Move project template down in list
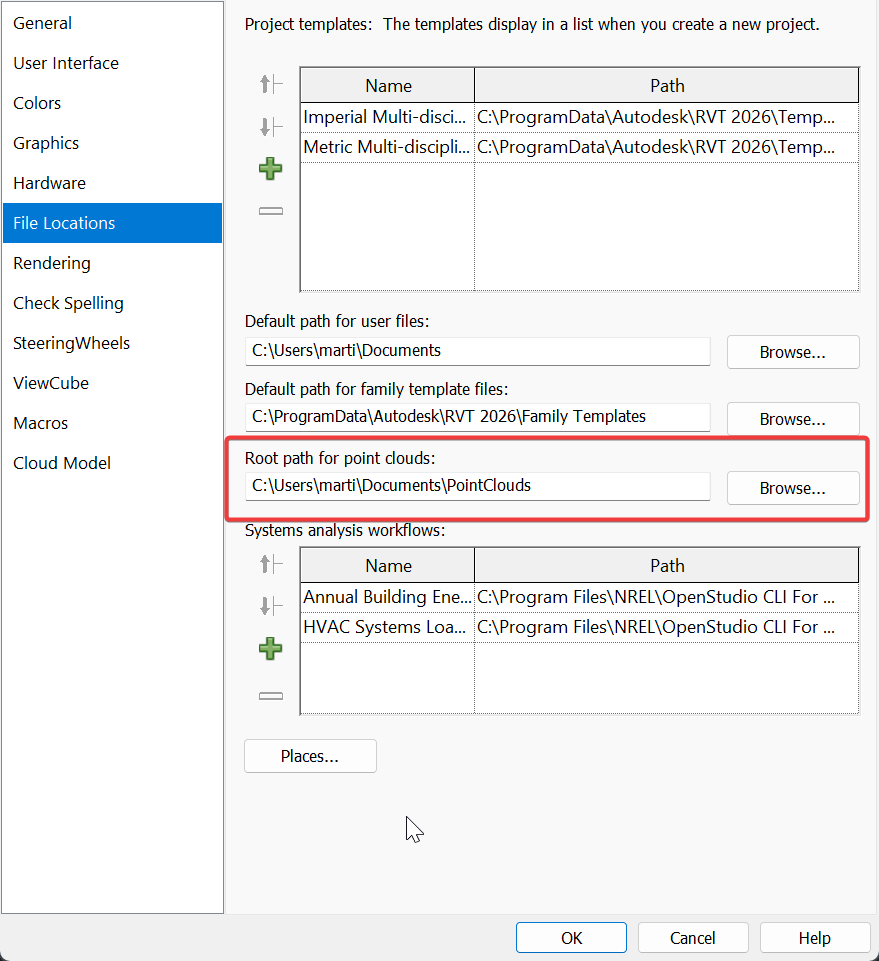The height and width of the screenshot is (961, 879). (x=270, y=127)
